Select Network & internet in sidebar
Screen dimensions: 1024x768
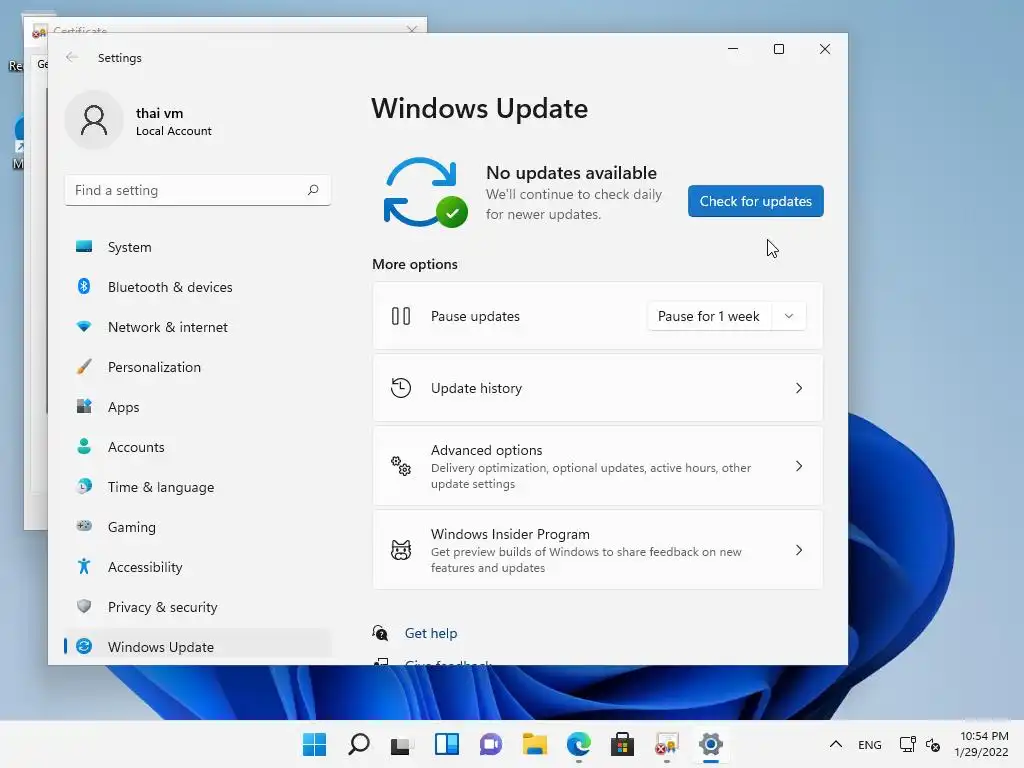(197, 327)
